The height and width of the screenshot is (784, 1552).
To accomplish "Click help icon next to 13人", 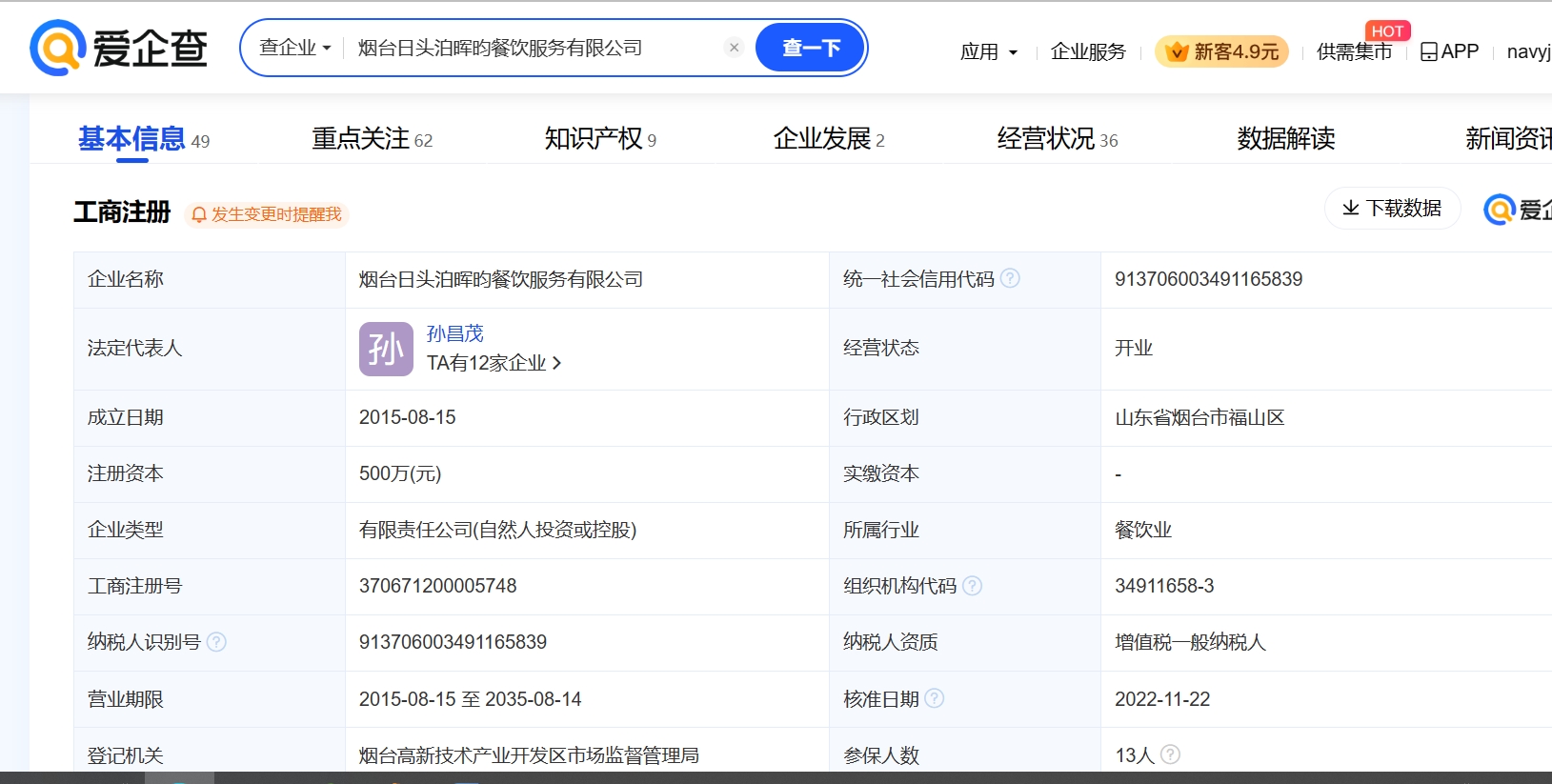I will (x=1170, y=754).
